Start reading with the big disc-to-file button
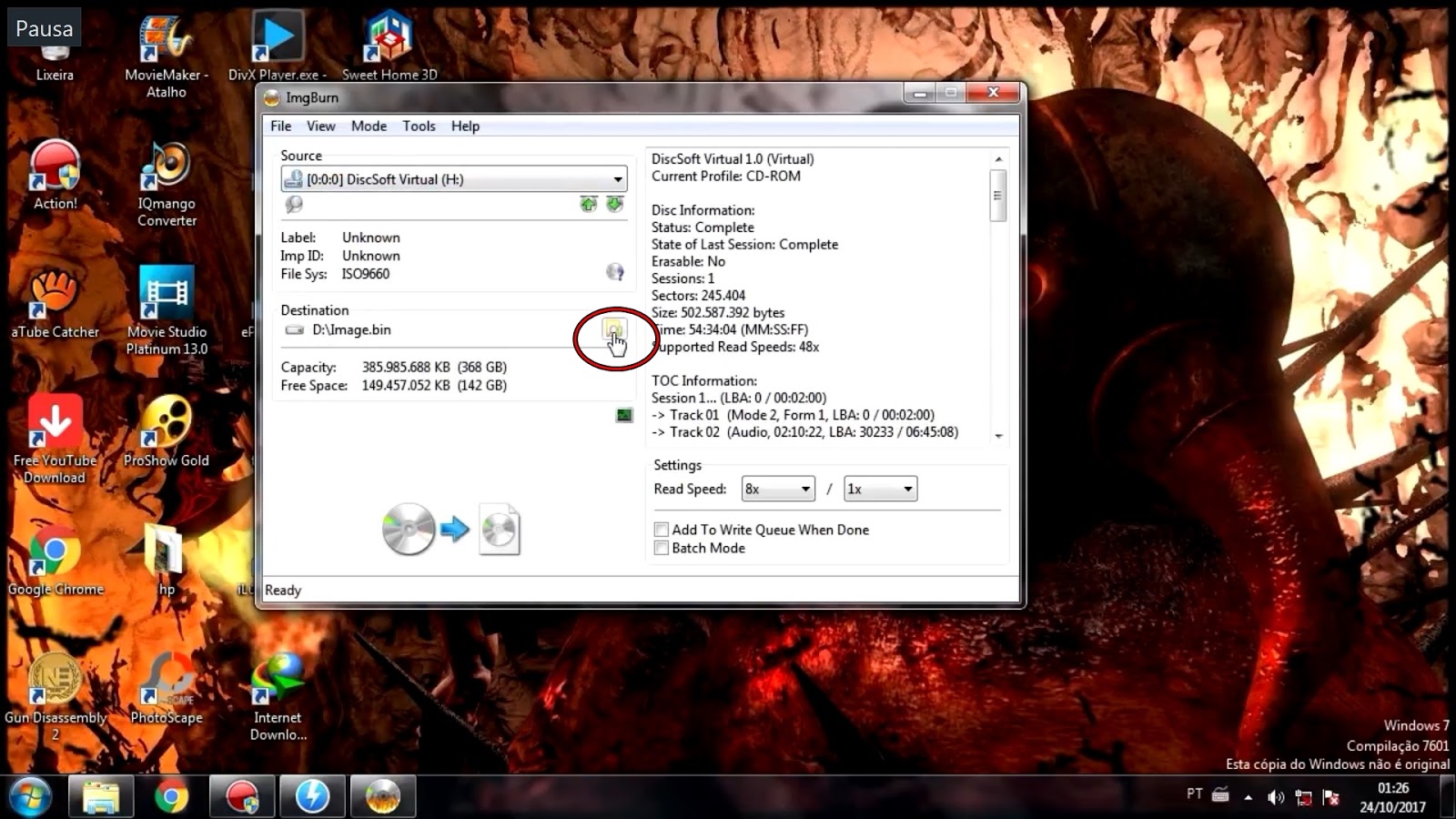The image size is (1456, 819). click(x=450, y=529)
